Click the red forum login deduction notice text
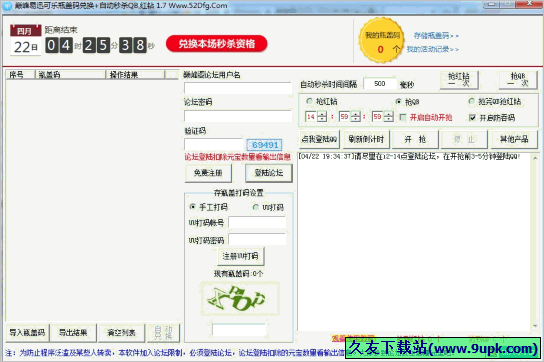The width and height of the screenshot is (544, 362). [x=237, y=157]
